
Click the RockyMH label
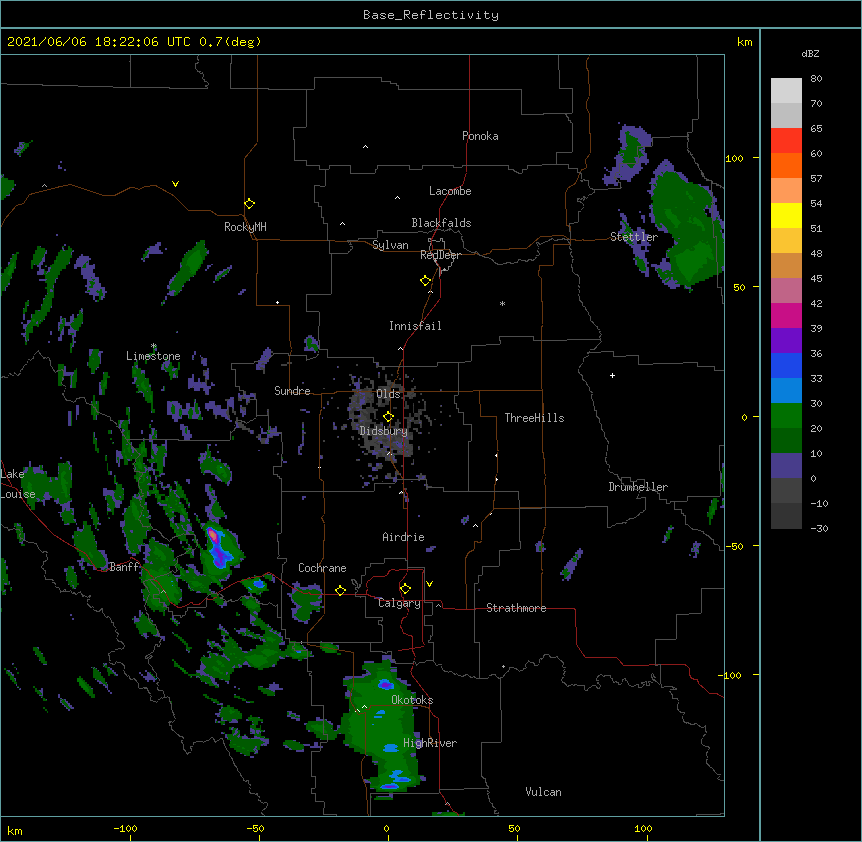(245, 227)
